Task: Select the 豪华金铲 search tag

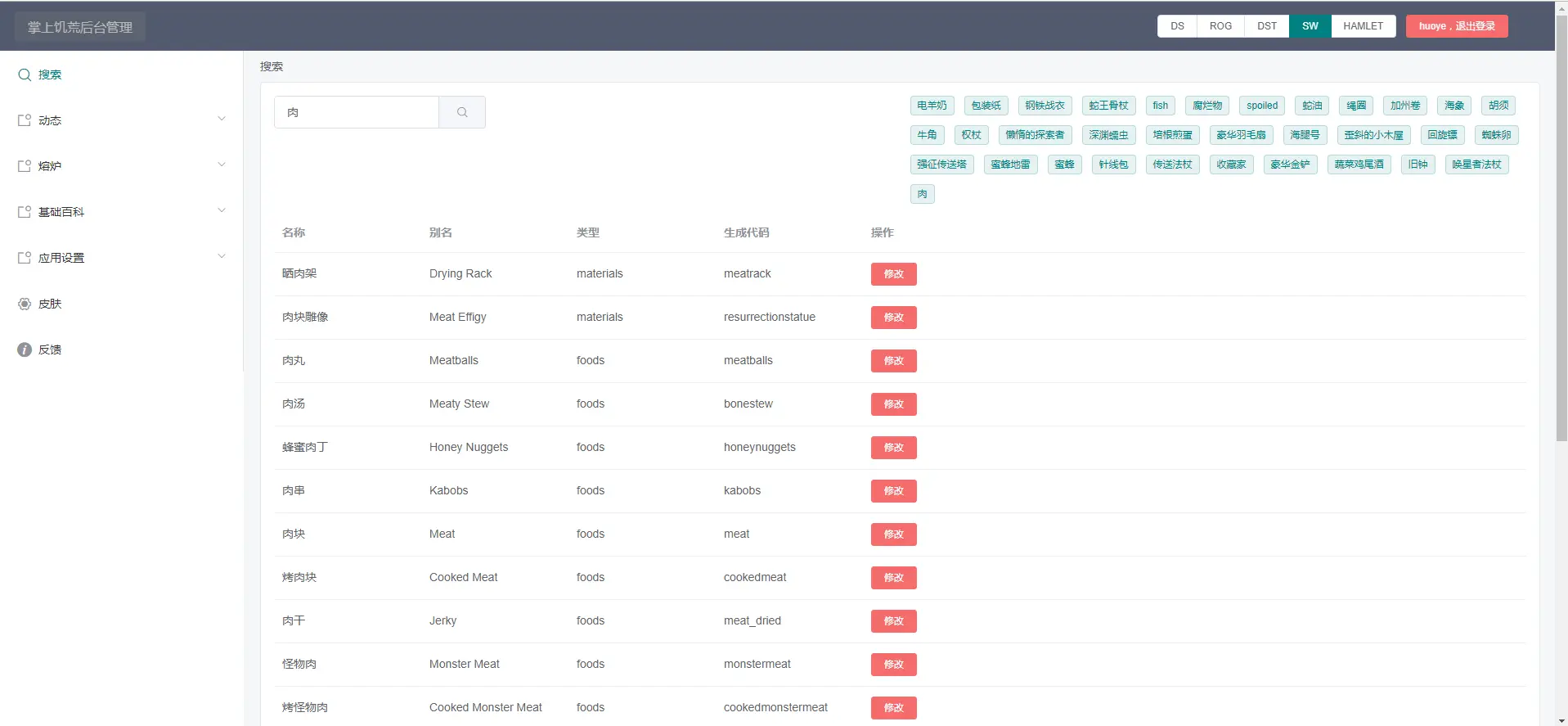Action: coord(1290,165)
